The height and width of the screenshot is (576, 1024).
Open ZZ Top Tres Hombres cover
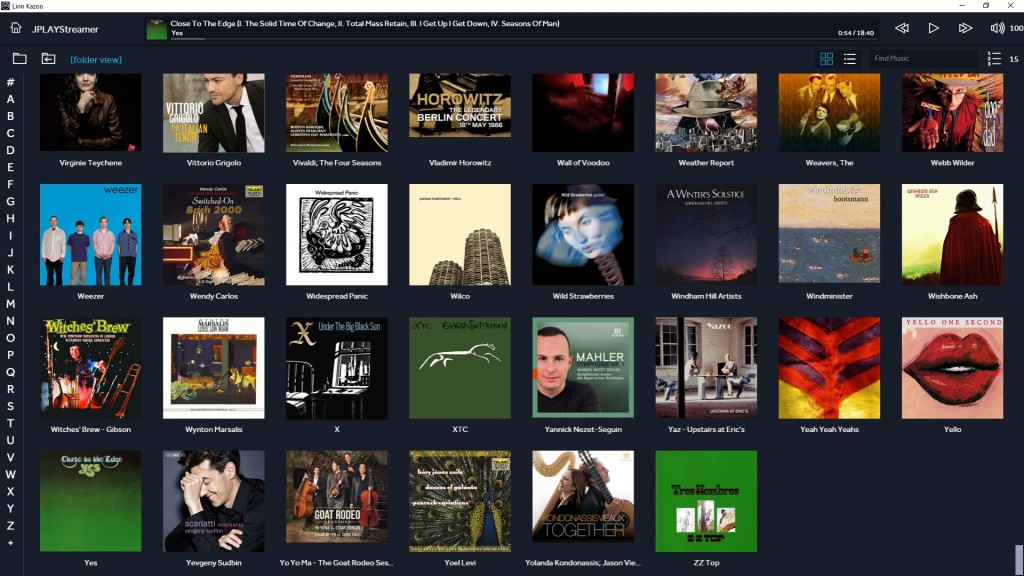click(x=706, y=501)
